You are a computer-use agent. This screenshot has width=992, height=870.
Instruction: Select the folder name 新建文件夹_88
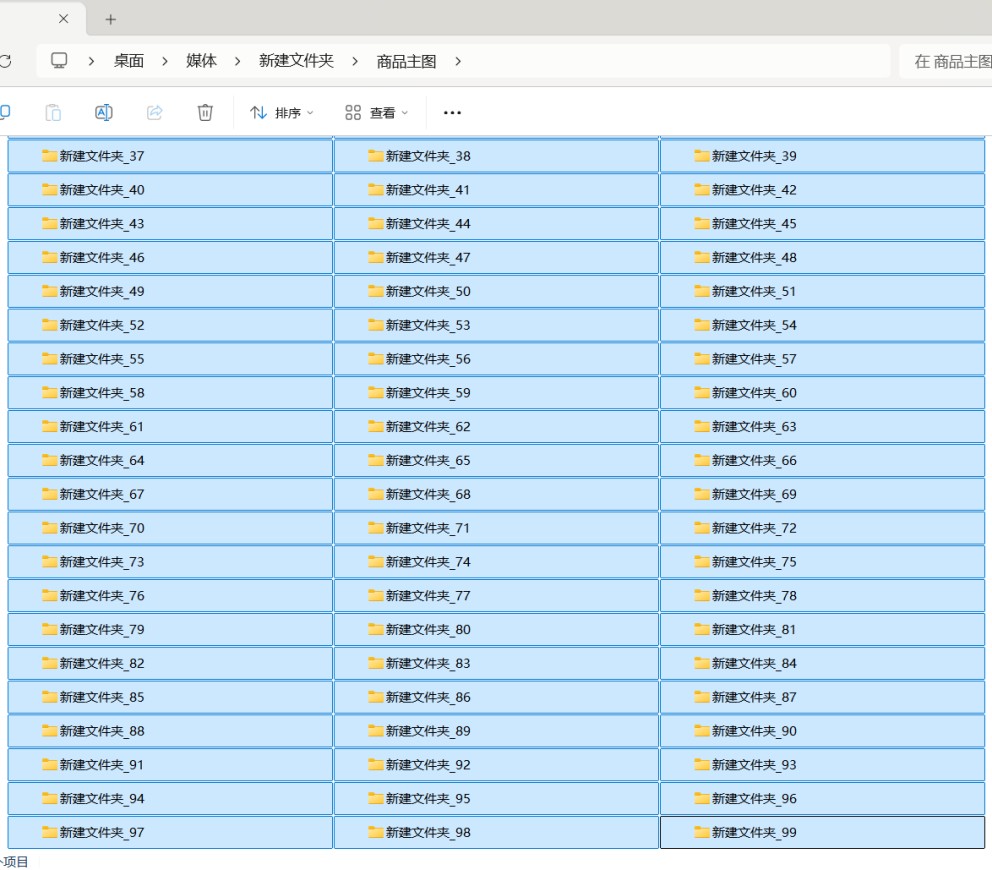[x=102, y=731]
